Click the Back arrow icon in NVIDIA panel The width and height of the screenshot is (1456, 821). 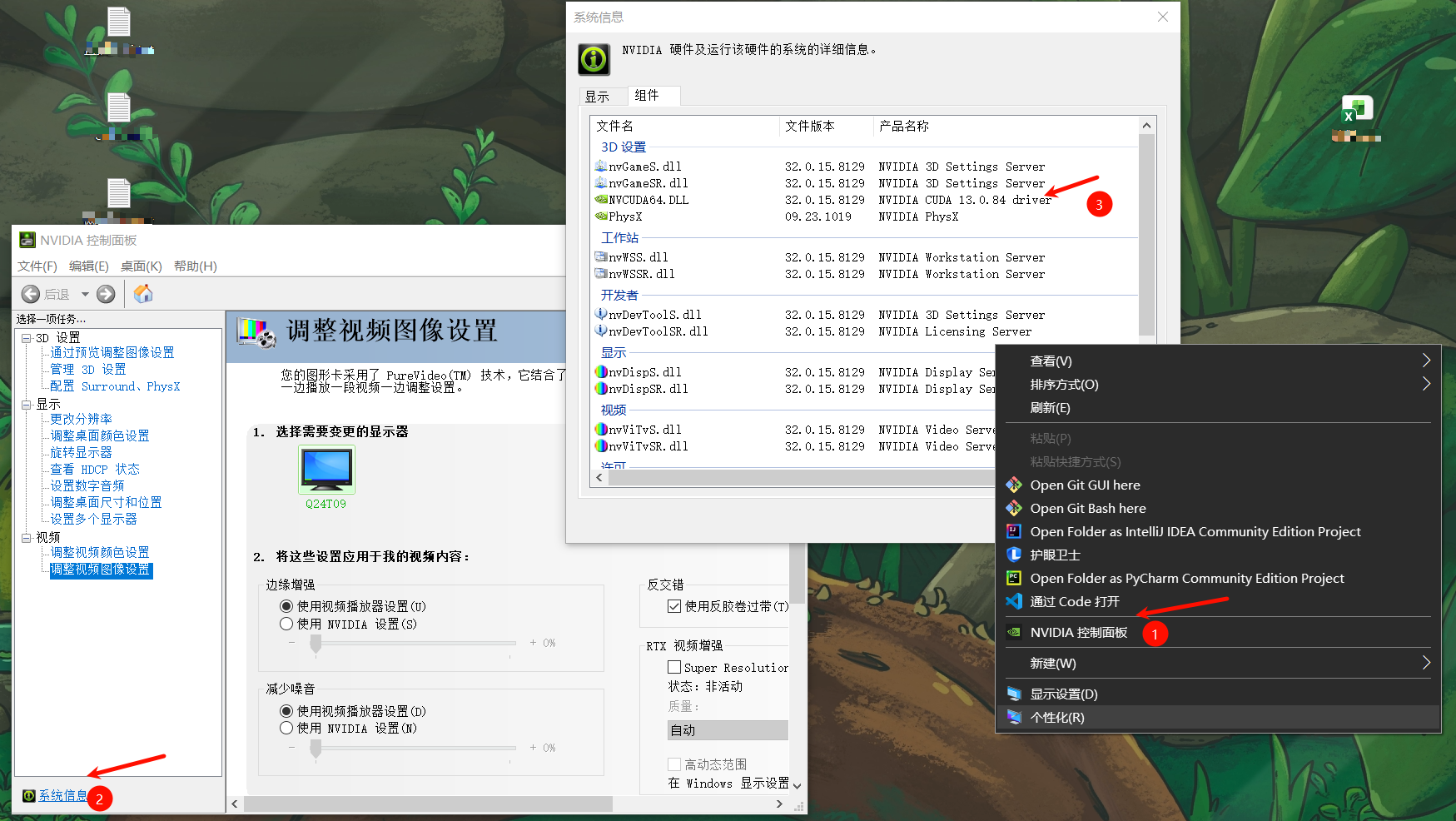pyautogui.click(x=31, y=294)
